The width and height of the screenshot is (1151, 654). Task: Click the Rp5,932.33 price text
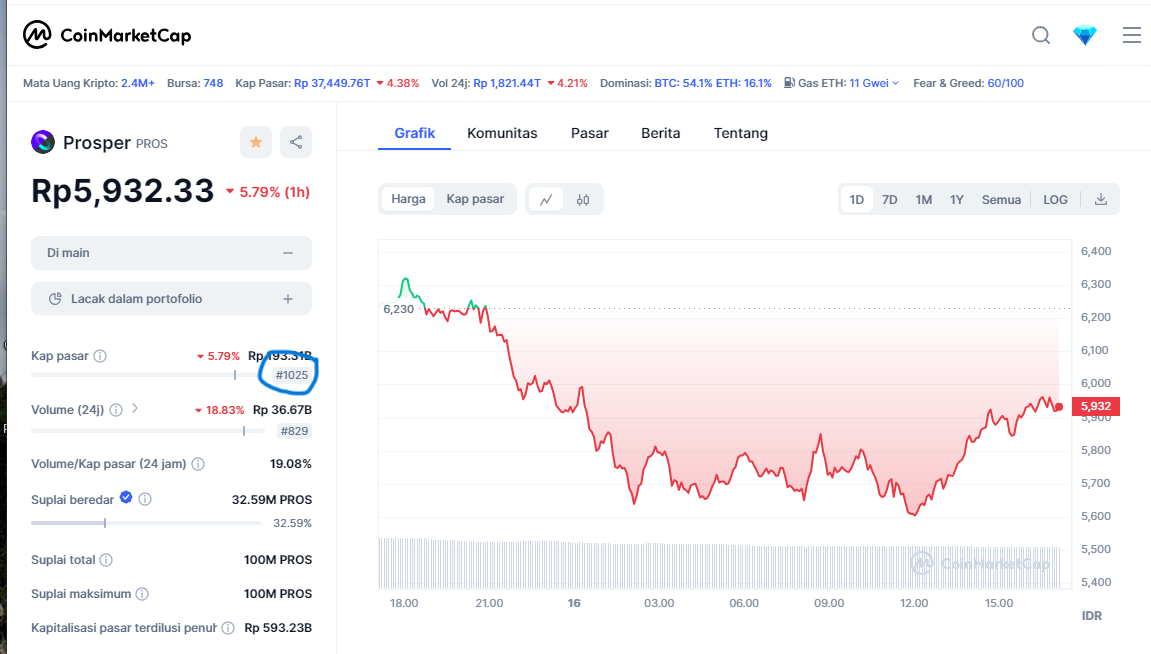click(122, 191)
